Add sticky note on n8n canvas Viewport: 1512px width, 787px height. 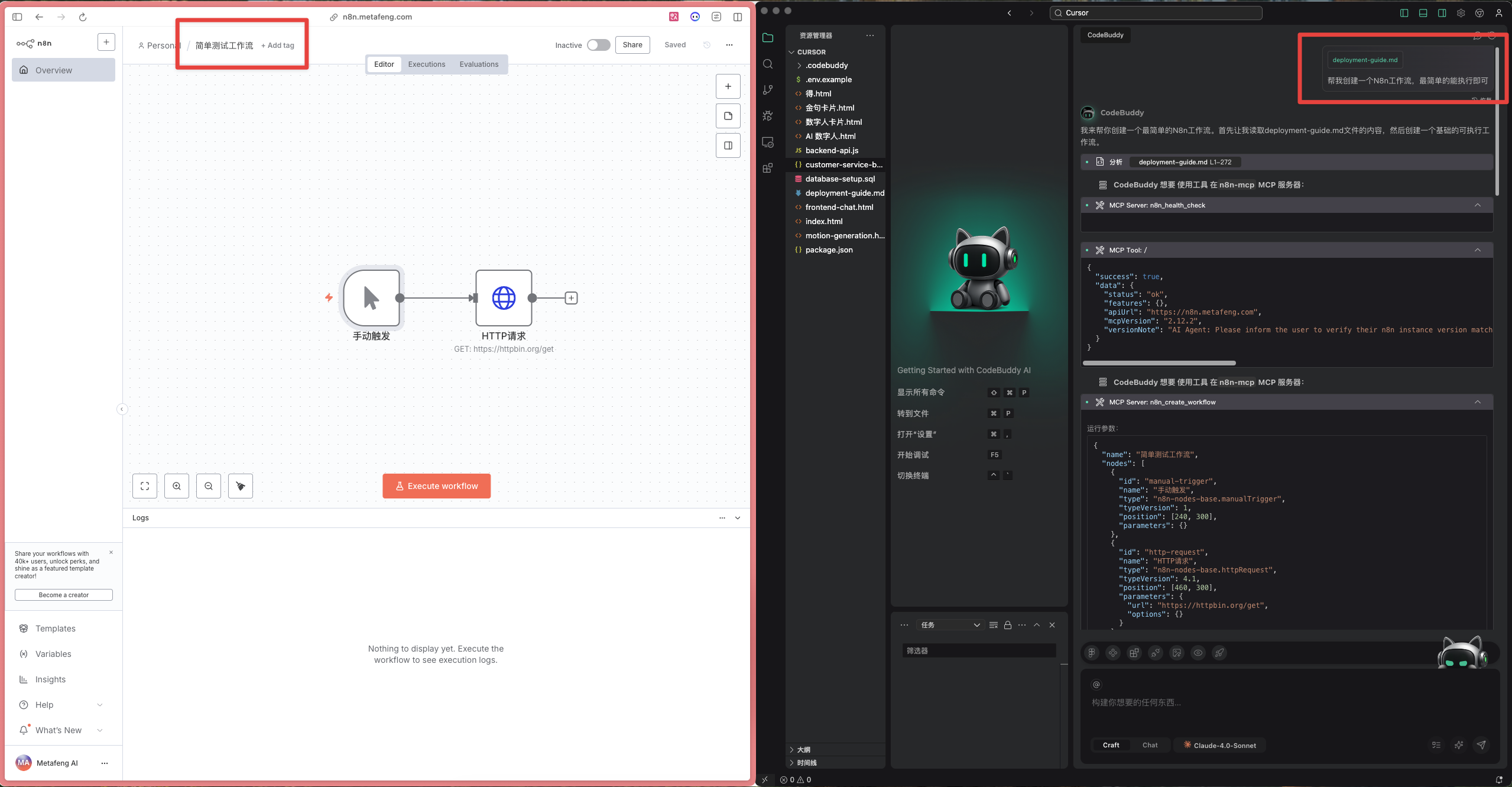pos(728,116)
